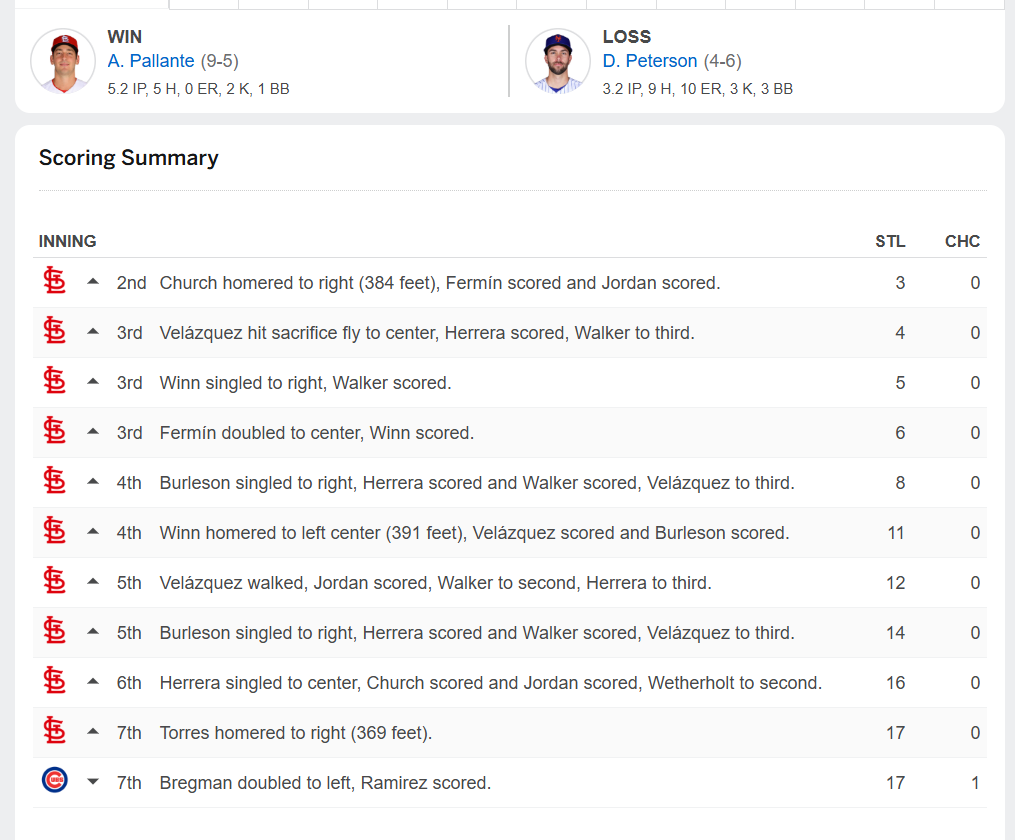Viewport: 1015px width, 840px height.
Task: Click the Cardinals logo beside the Winn homer row
Action: coord(54,531)
